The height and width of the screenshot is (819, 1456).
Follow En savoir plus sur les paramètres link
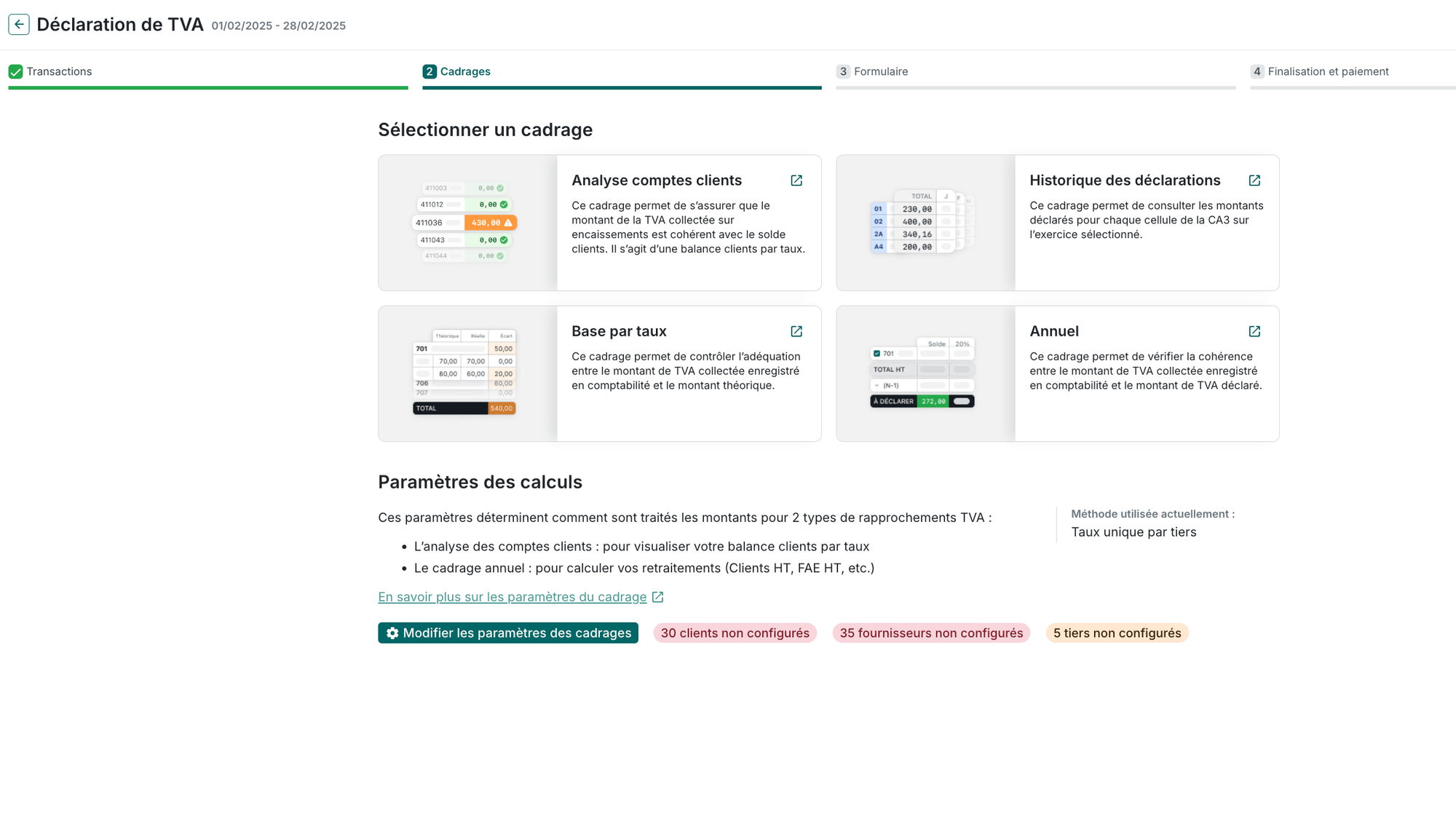point(512,597)
